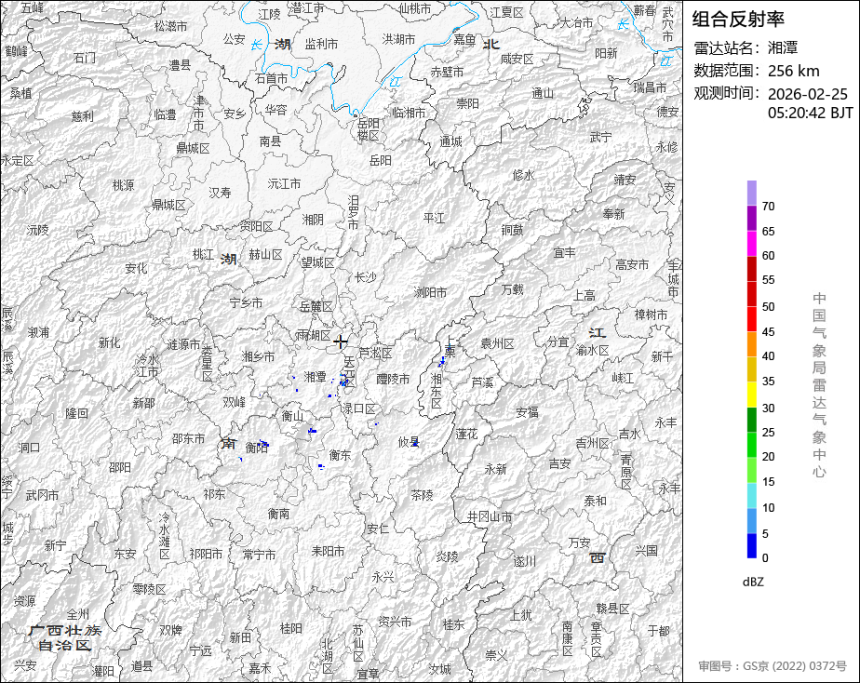Click the 沅江市 map label

click(284, 184)
